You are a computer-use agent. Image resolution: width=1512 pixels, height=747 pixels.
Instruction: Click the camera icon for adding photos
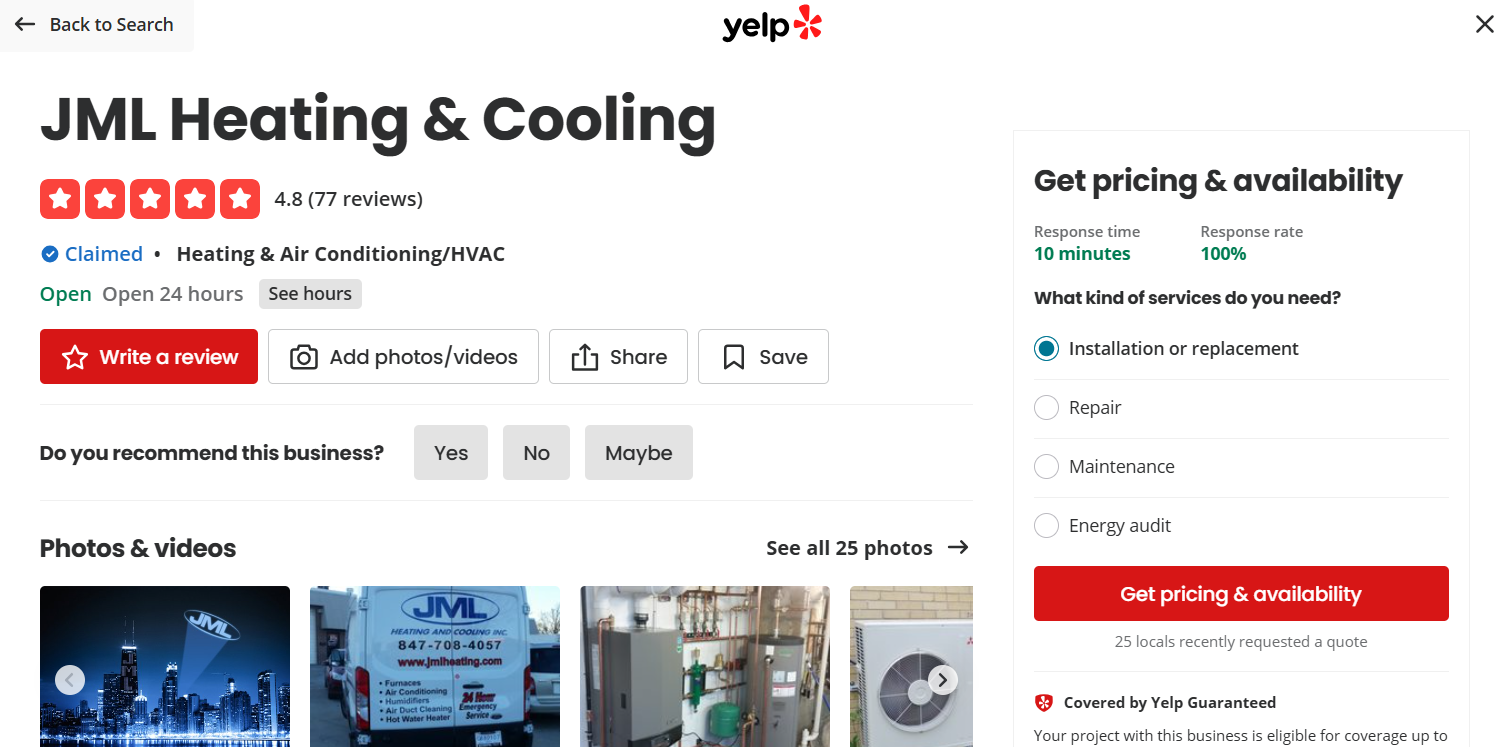303,356
